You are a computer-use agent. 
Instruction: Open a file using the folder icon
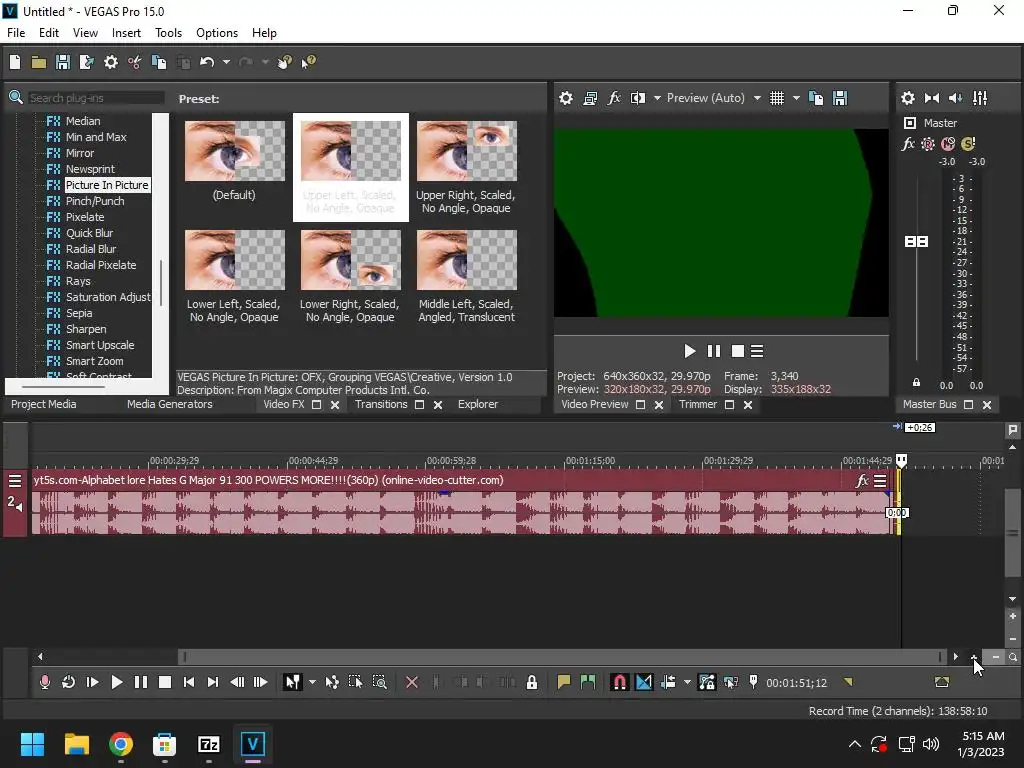point(39,62)
